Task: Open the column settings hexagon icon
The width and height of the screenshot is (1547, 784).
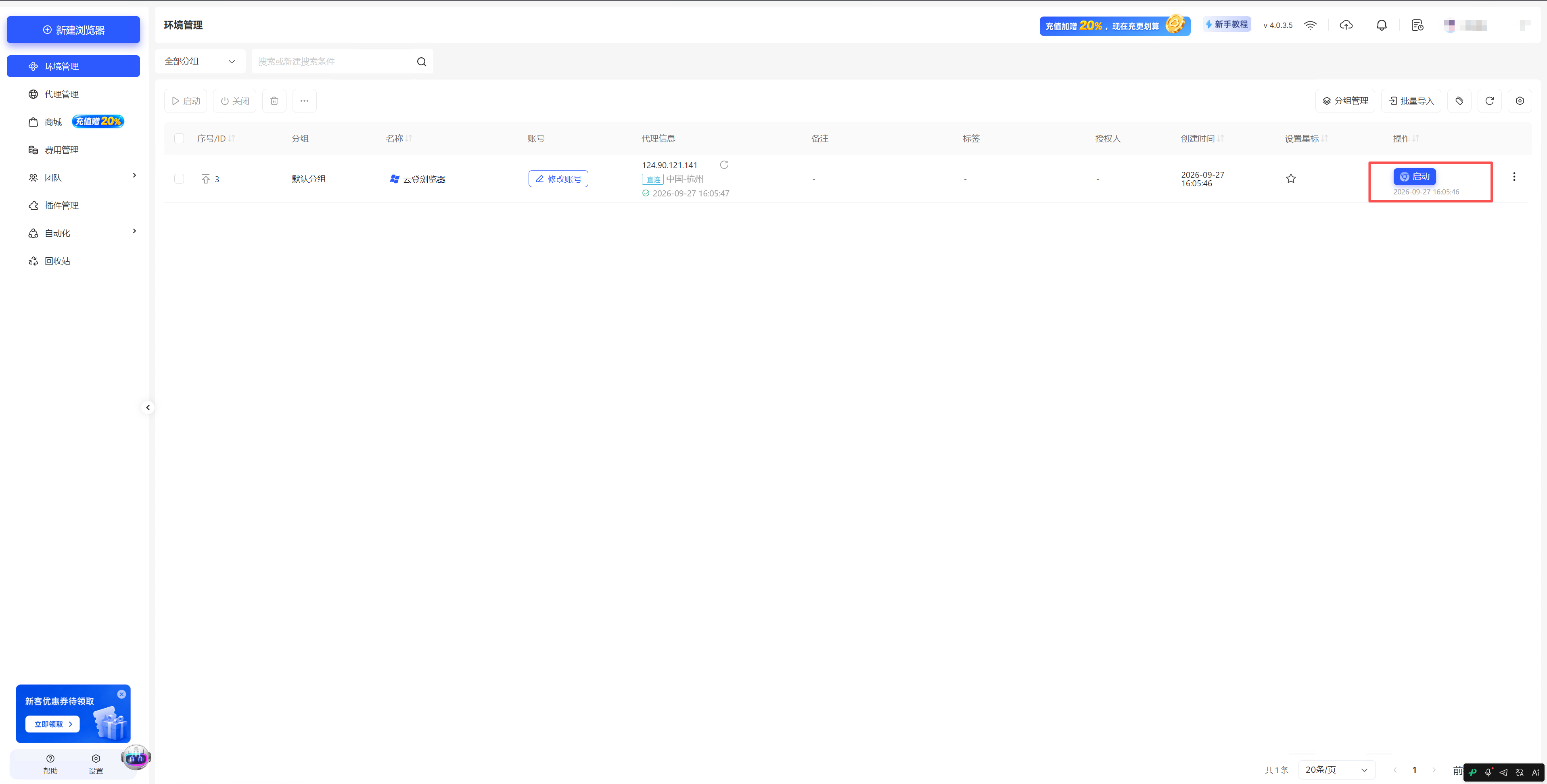Action: pyautogui.click(x=1520, y=101)
